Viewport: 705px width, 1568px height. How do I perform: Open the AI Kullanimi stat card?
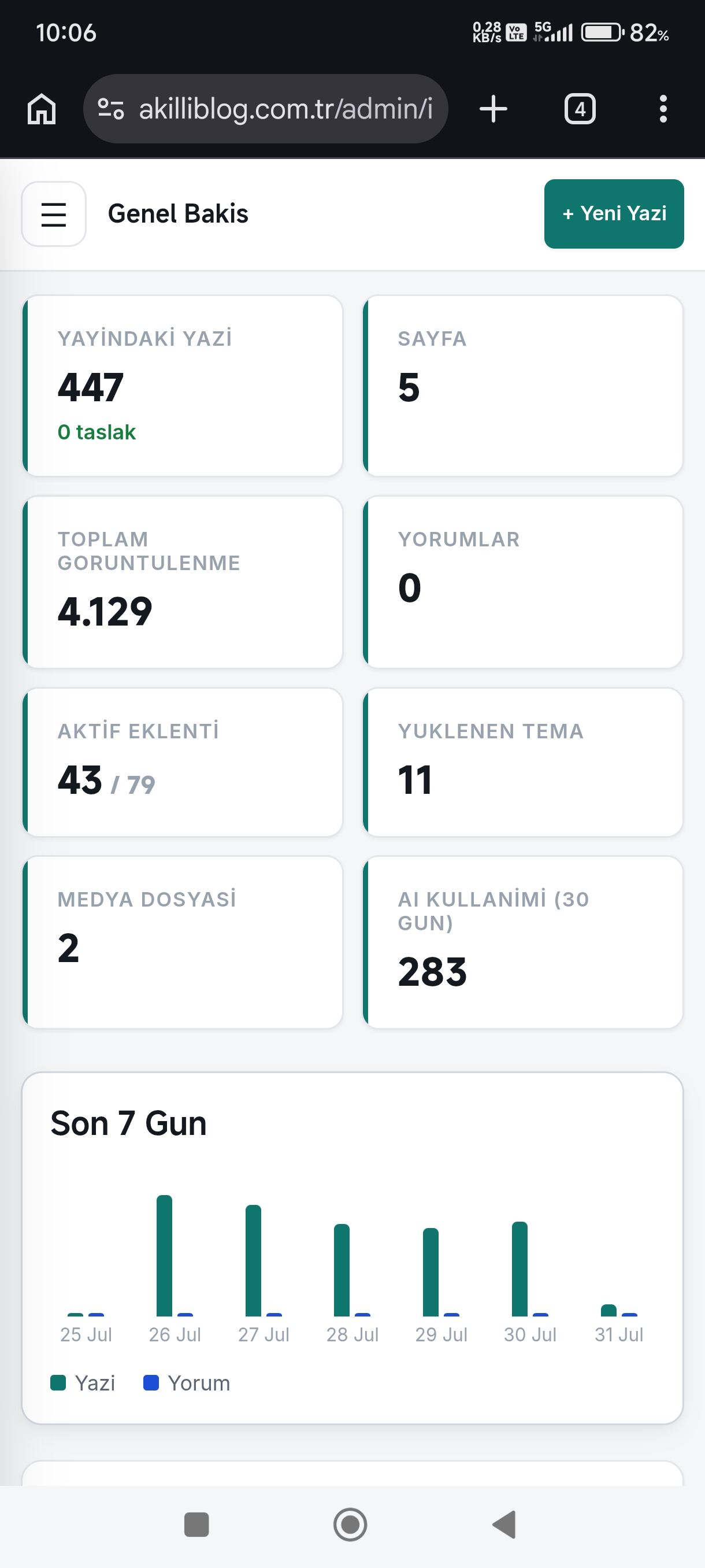pyautogui.click(x=522, y=942)
